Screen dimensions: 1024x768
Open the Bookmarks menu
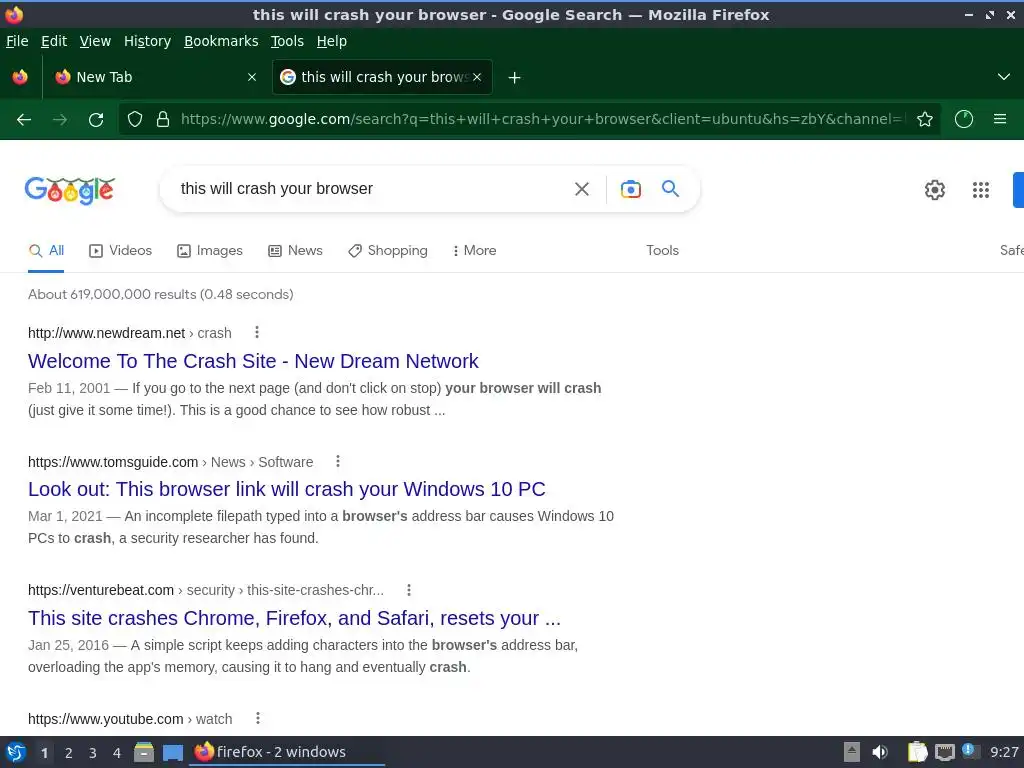[x=221, y=41]
